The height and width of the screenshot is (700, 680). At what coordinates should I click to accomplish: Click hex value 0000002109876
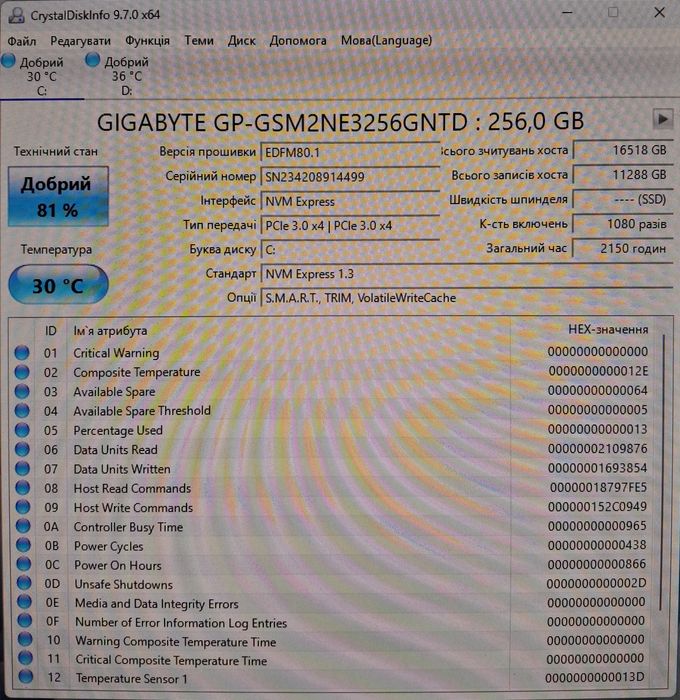click(597, 449)
